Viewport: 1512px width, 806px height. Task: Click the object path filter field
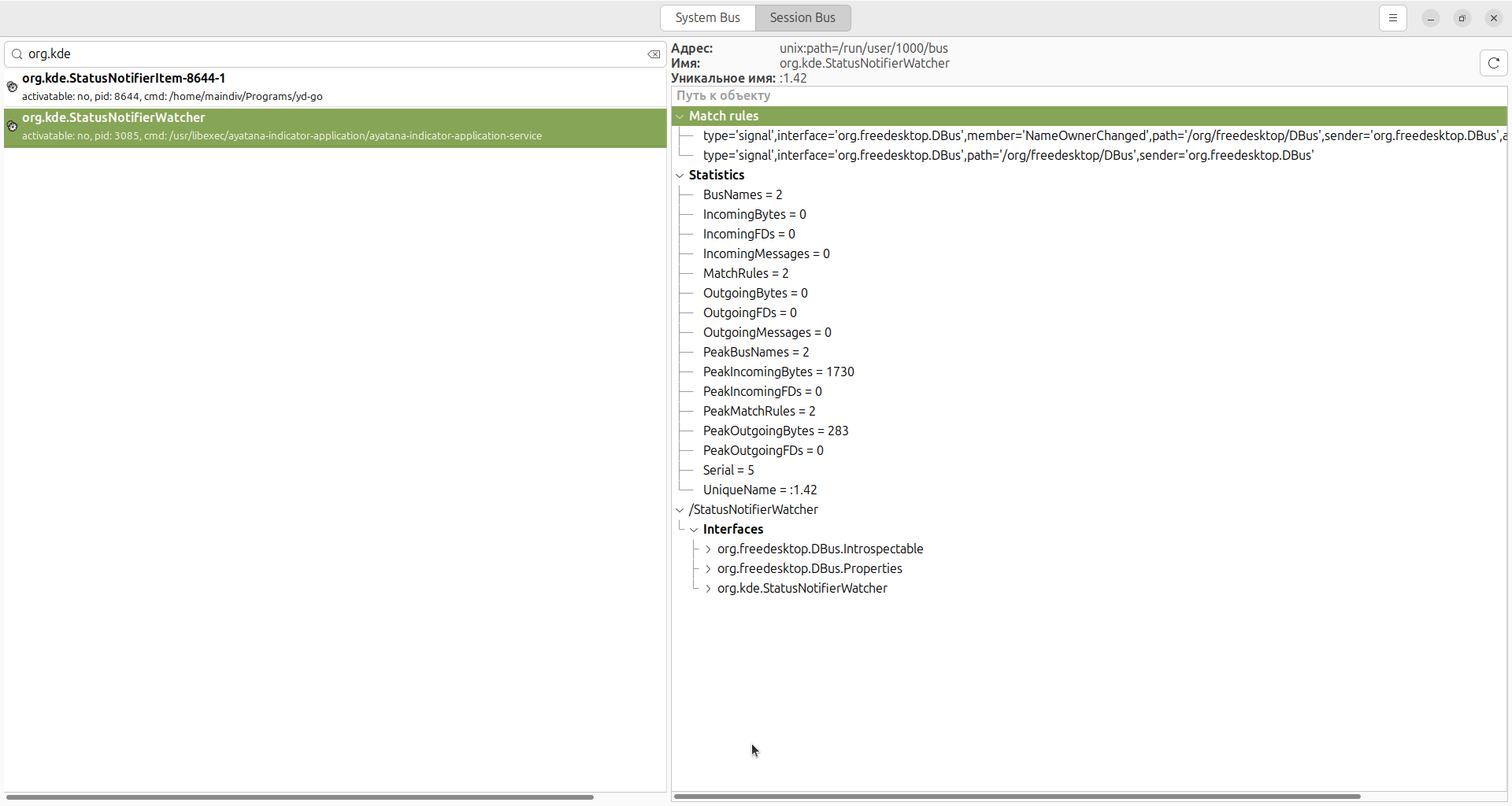pos(1089,96)
